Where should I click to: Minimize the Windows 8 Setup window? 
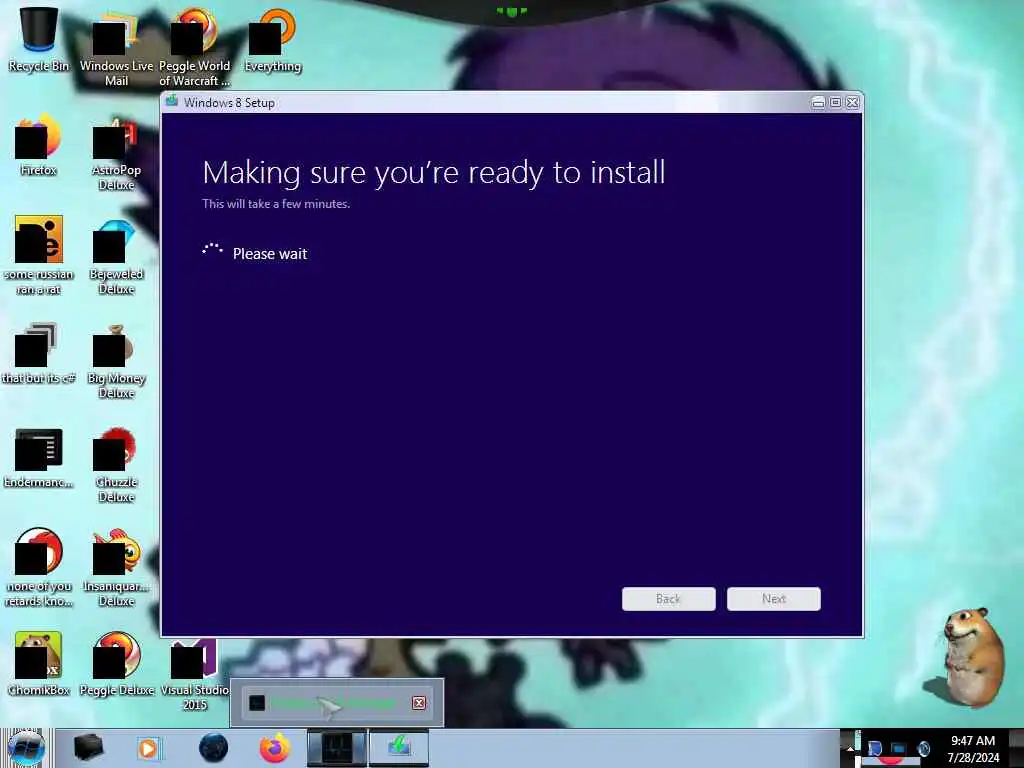click(818, 103)
